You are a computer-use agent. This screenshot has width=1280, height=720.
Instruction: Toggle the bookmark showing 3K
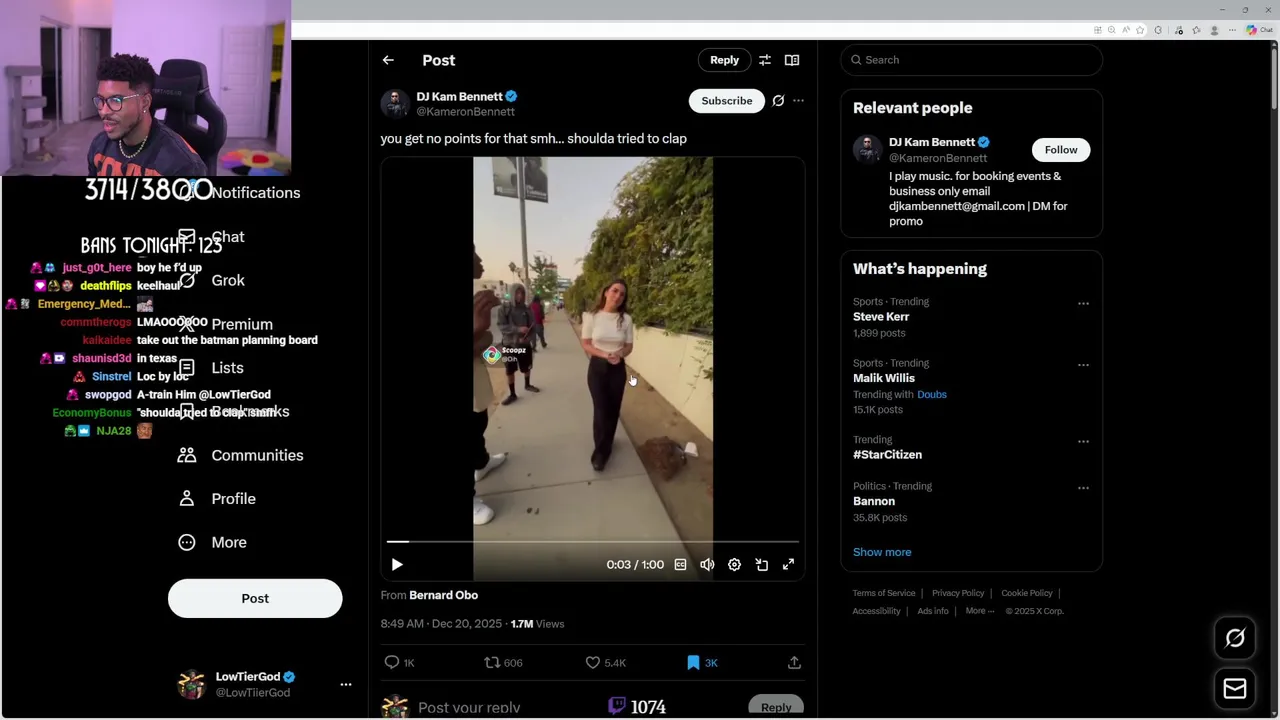tap(693, 662)
